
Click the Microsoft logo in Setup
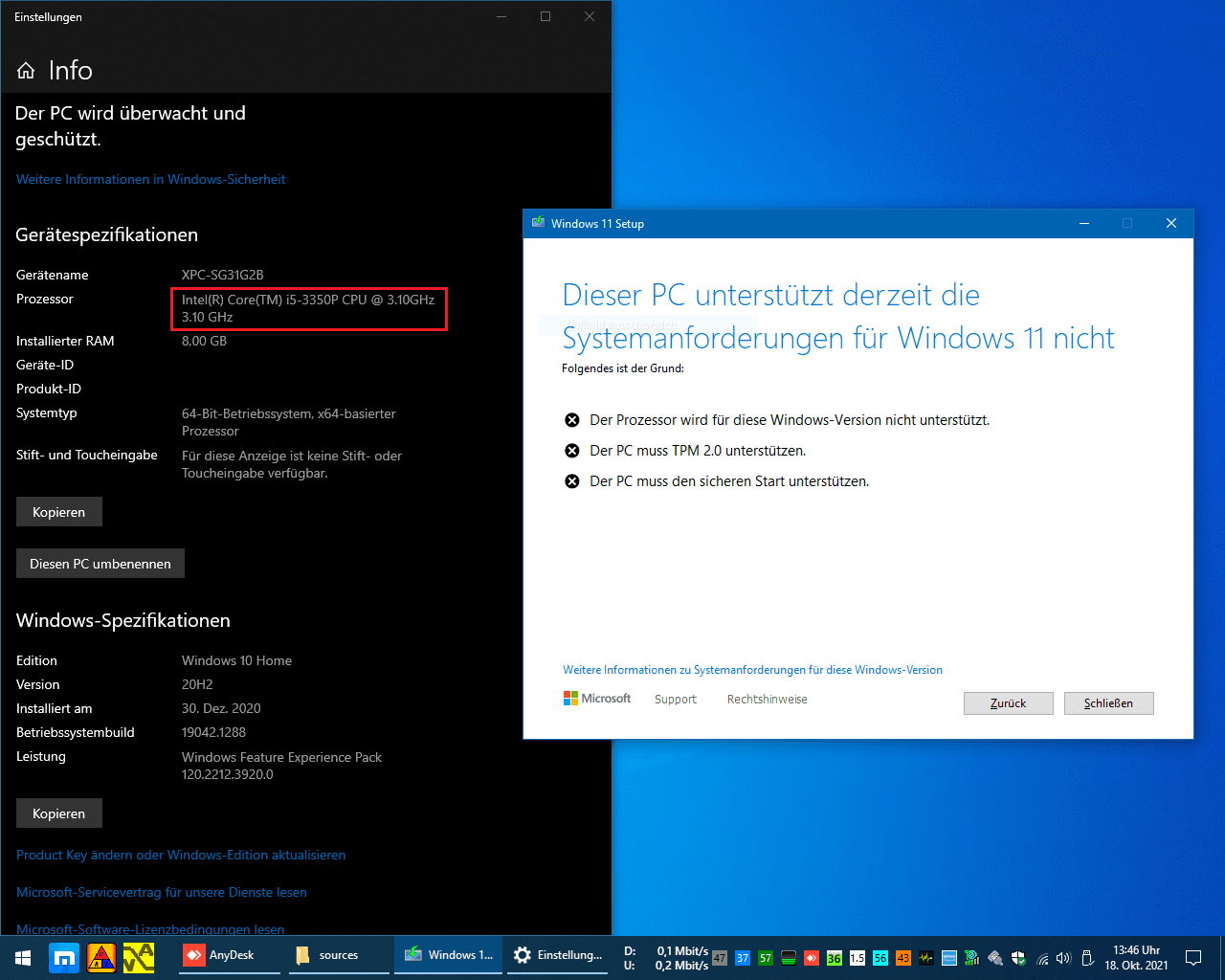pyautogui.click(x=597, y=699)
